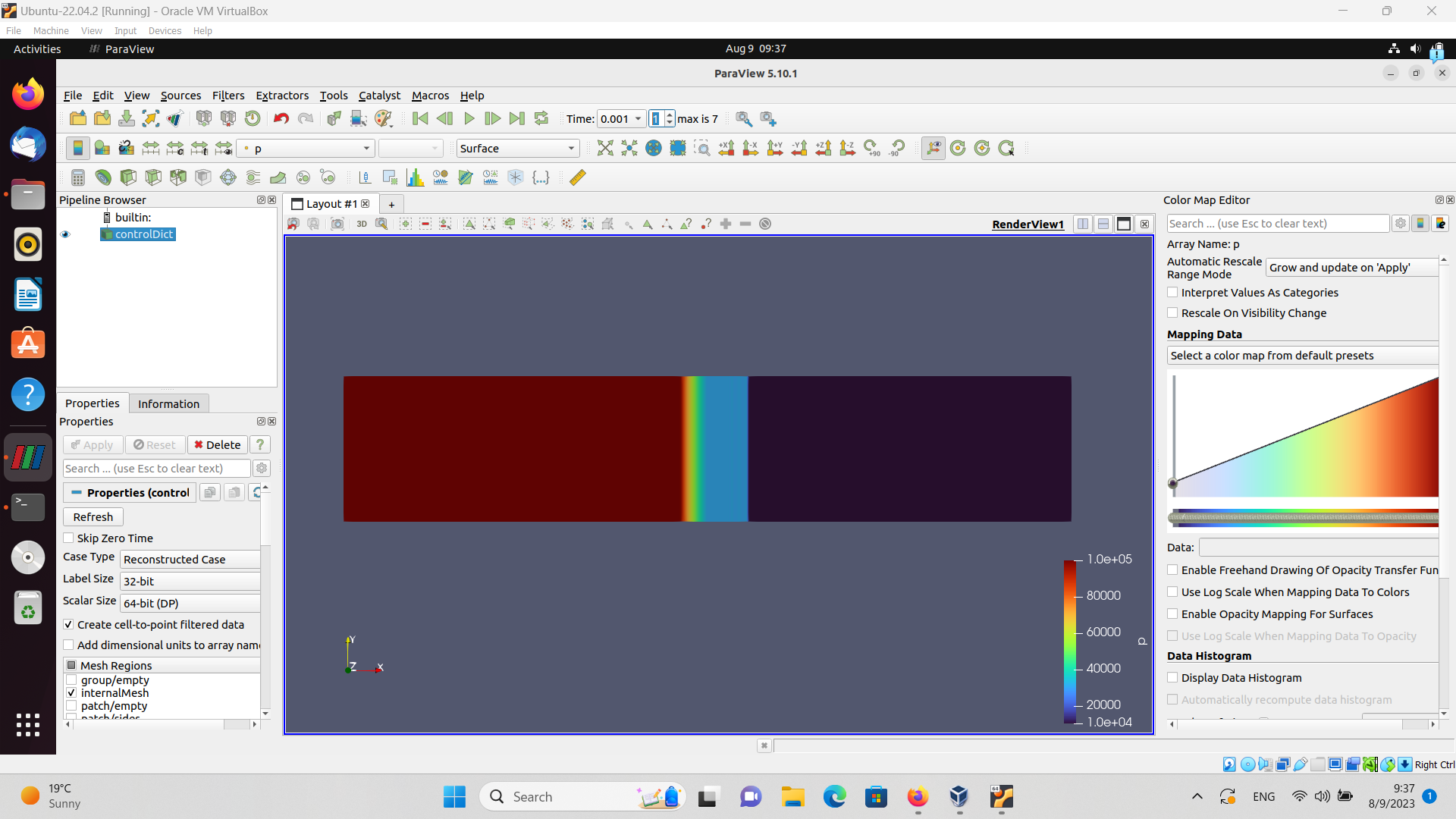Click the Calculator filter icon
The width and height of the screenshot is (1456, 819).
(x=77, y=177)
